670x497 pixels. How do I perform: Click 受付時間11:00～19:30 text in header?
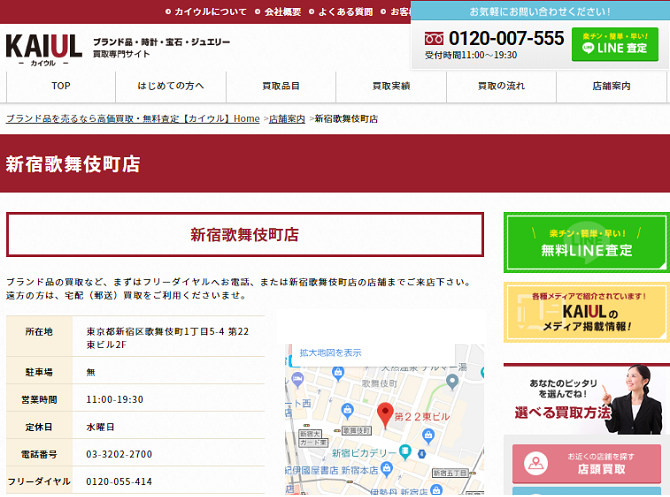[471, 55]
